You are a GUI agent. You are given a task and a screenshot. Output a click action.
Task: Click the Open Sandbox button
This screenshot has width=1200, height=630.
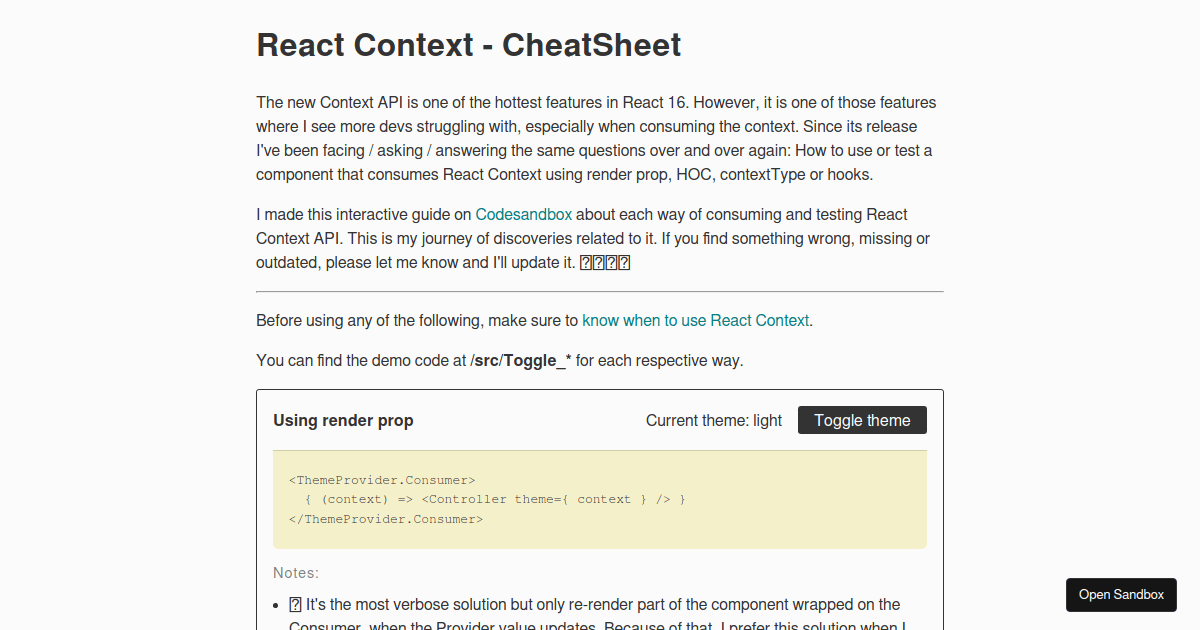point(1121,594)
